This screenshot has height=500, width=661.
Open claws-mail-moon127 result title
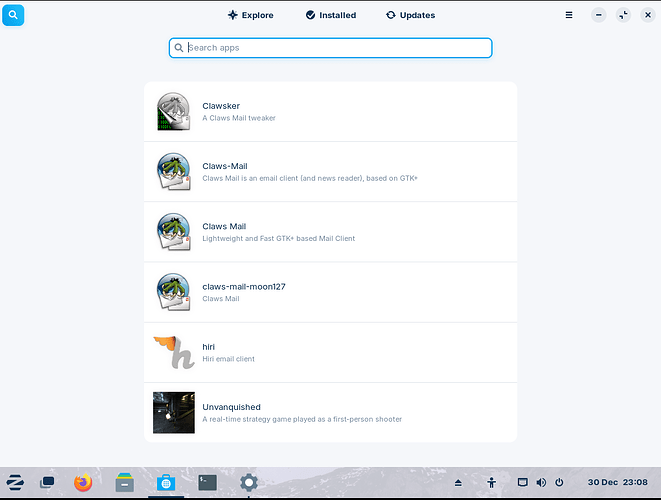click(244, 287)
